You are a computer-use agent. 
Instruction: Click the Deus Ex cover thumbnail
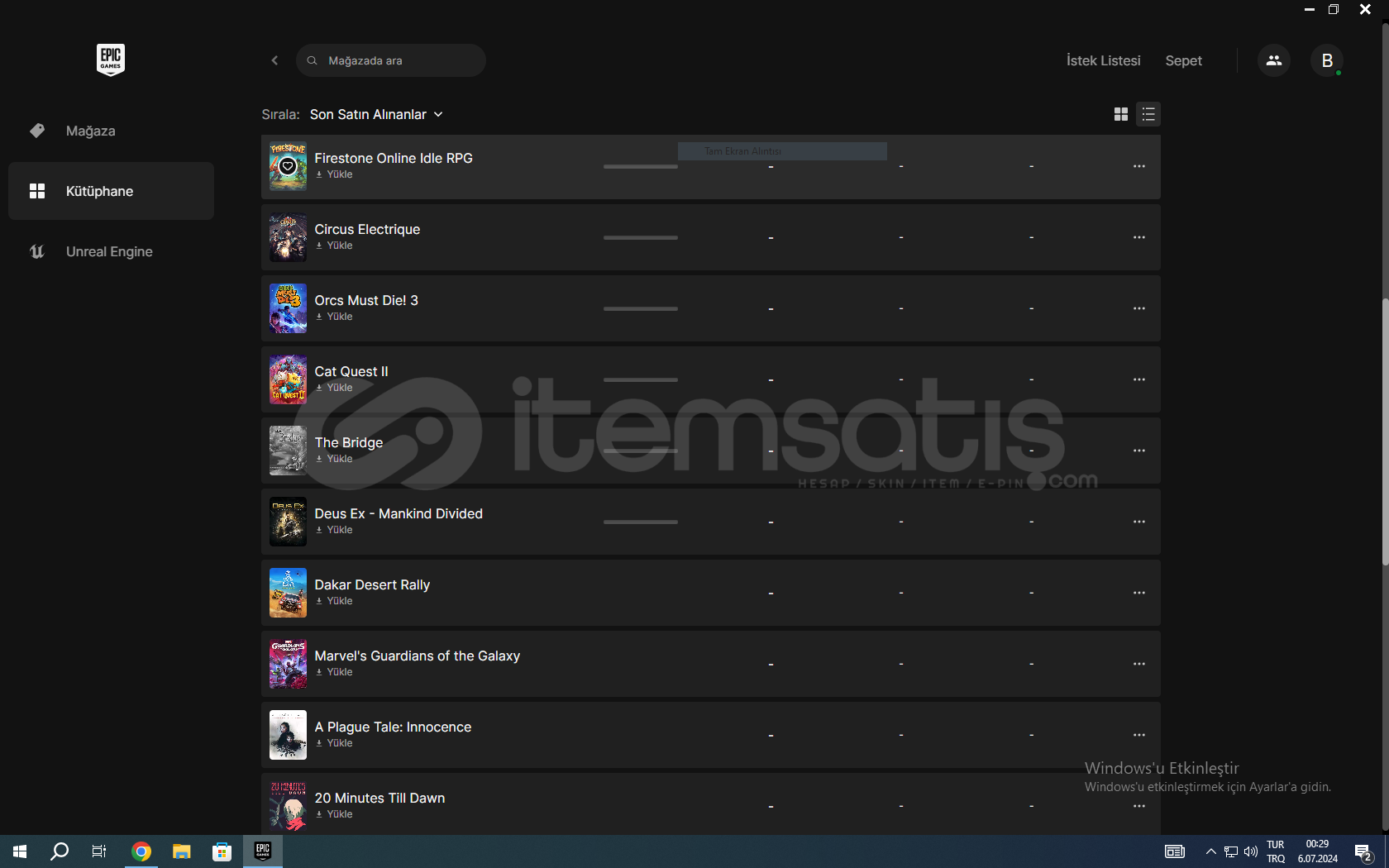288,522
